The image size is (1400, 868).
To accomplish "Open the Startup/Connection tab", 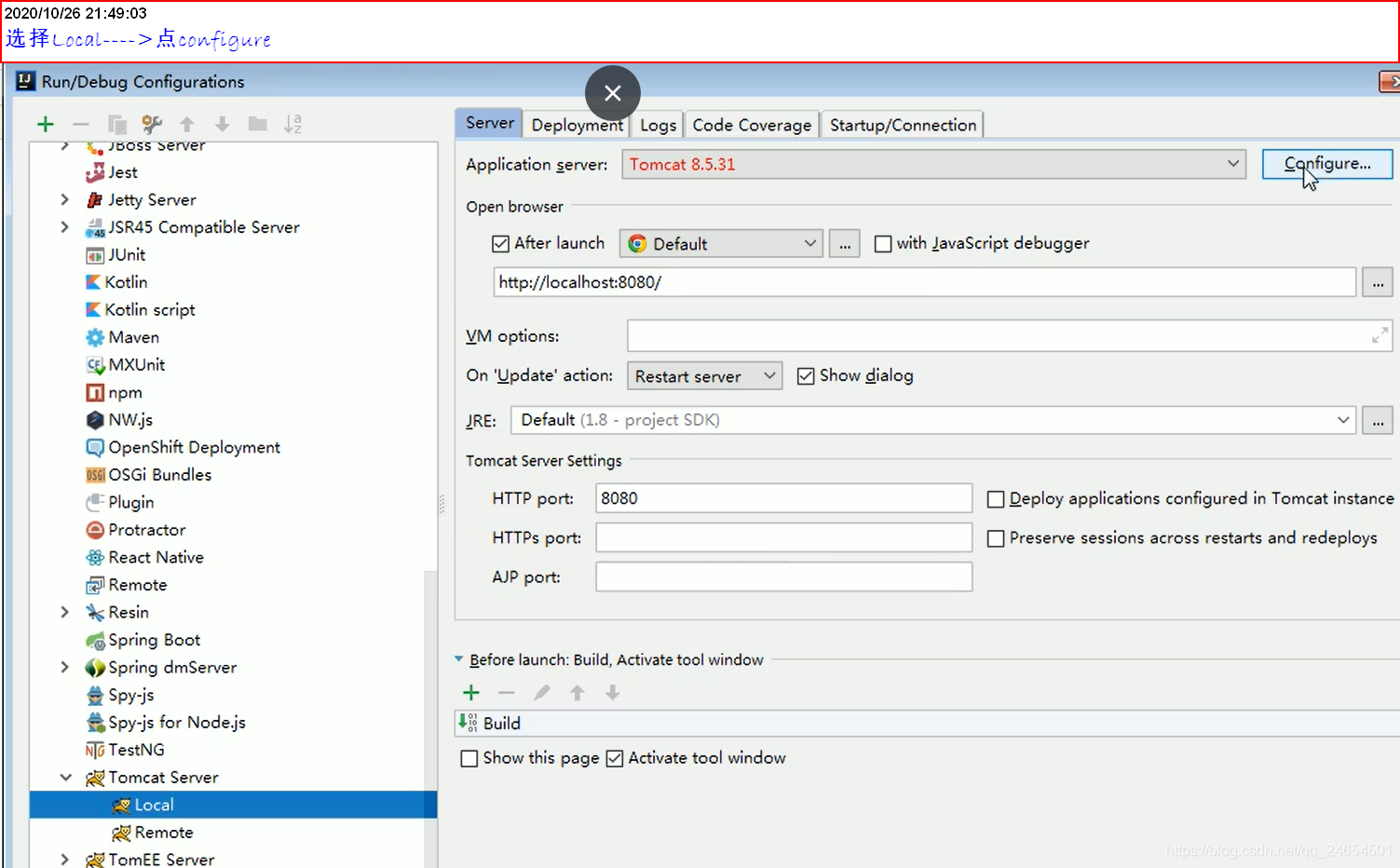I will pyautogui.click(x=903, y=125).
